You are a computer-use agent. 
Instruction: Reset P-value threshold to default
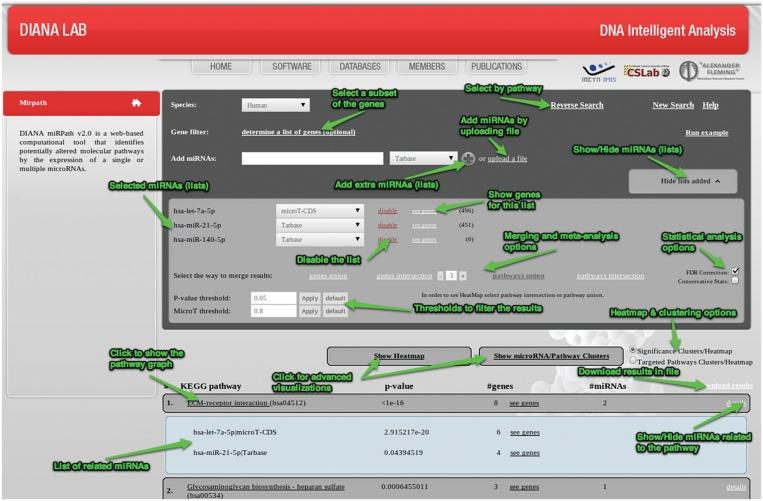pos(335,298)
